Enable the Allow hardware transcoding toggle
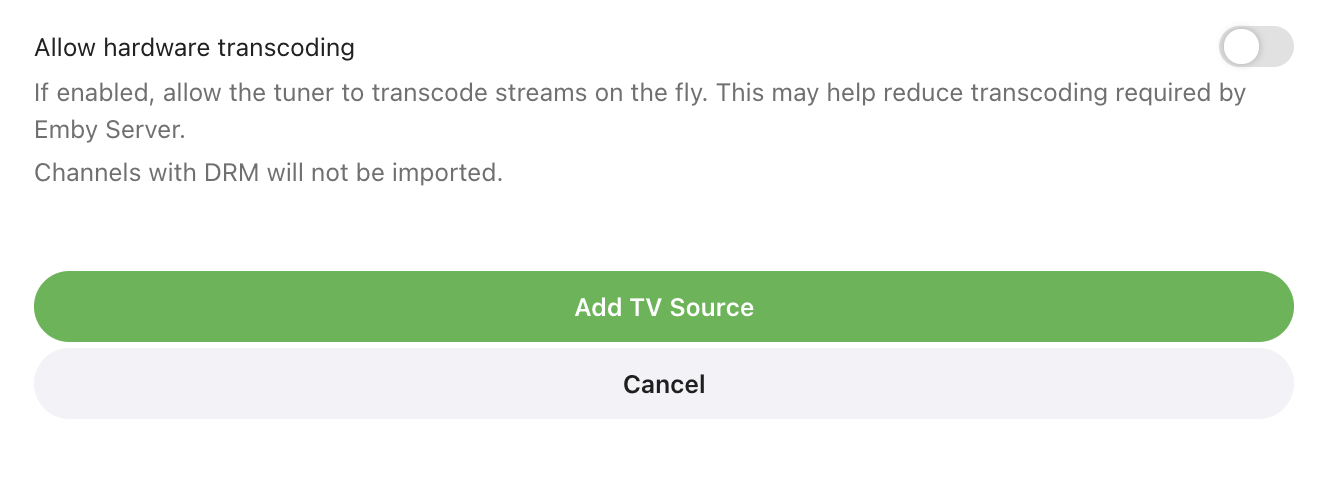Viewport: 1322px width, 486px height. (x=1255, y=47)
